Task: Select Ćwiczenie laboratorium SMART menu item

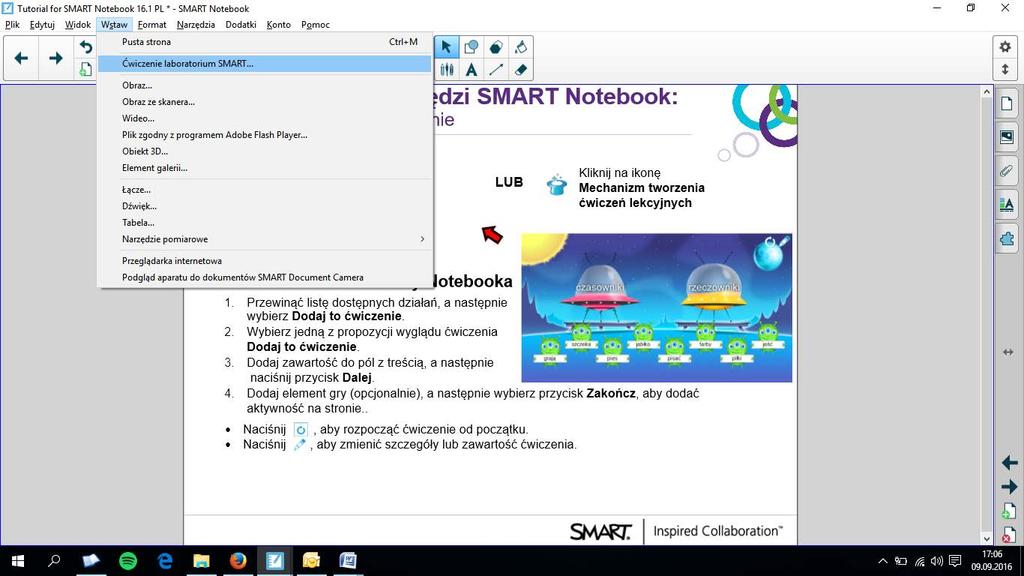Action: coord(264,63)
